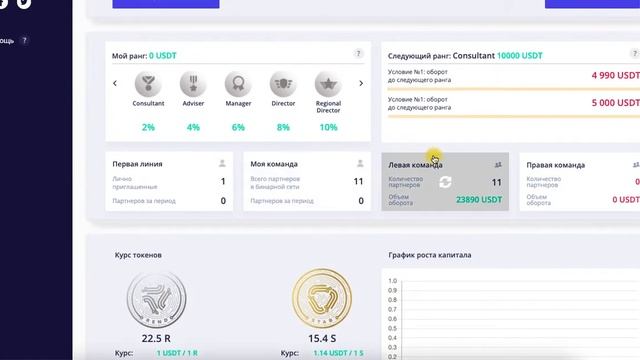Click the capital growth chart area
Image resolution: width=640 pixels, height=360 pixels.
(x=511, y=314)
